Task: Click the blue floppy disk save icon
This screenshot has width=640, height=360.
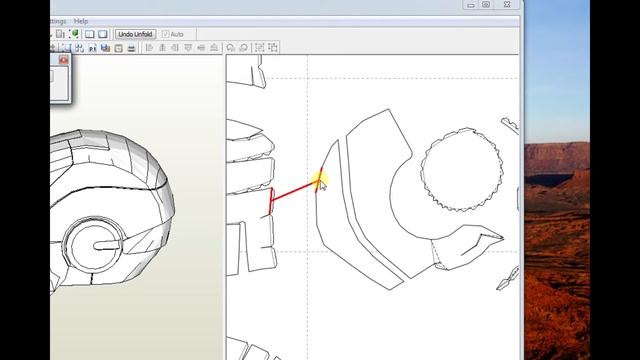Action: point(105,48)
